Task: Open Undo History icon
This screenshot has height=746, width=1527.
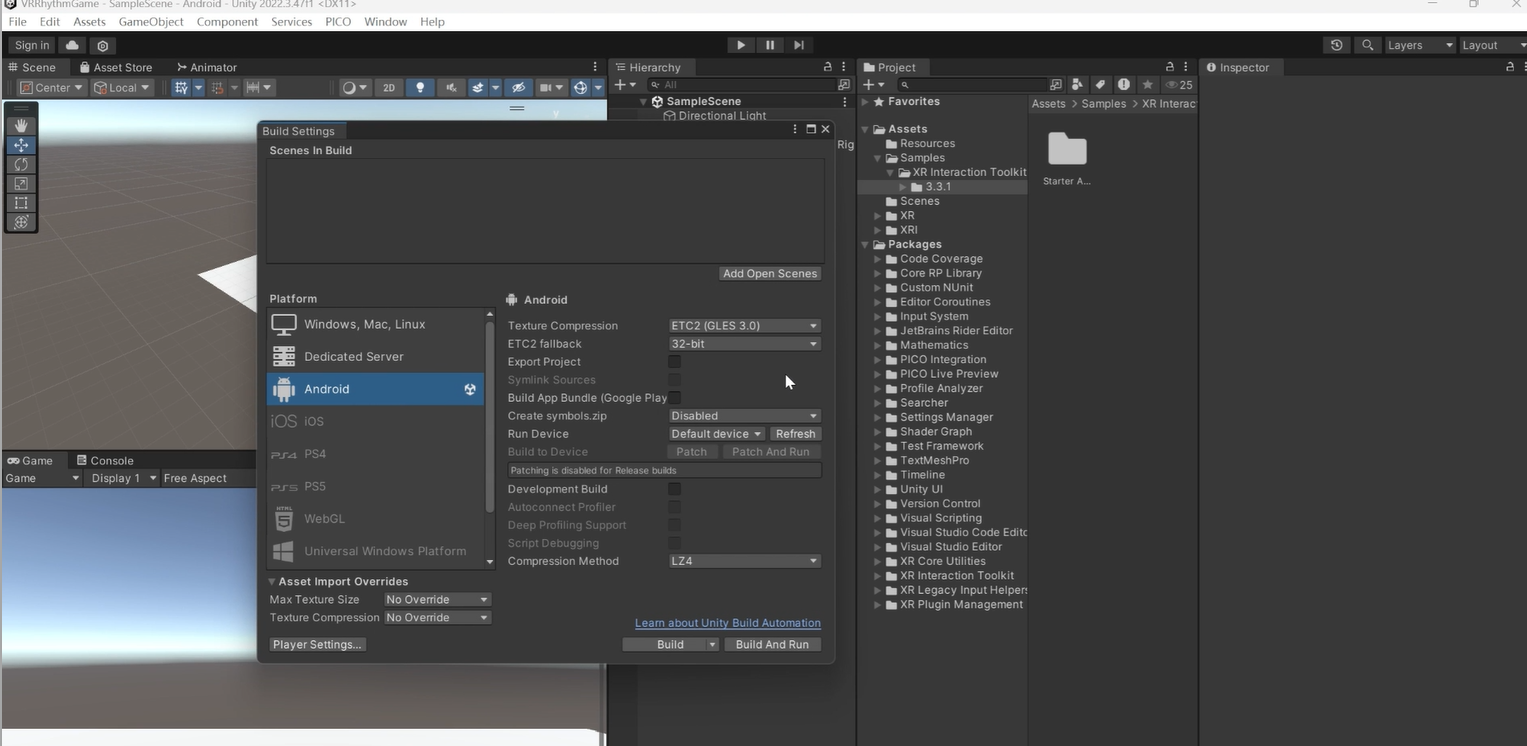Action: [x=1336, y=45]
